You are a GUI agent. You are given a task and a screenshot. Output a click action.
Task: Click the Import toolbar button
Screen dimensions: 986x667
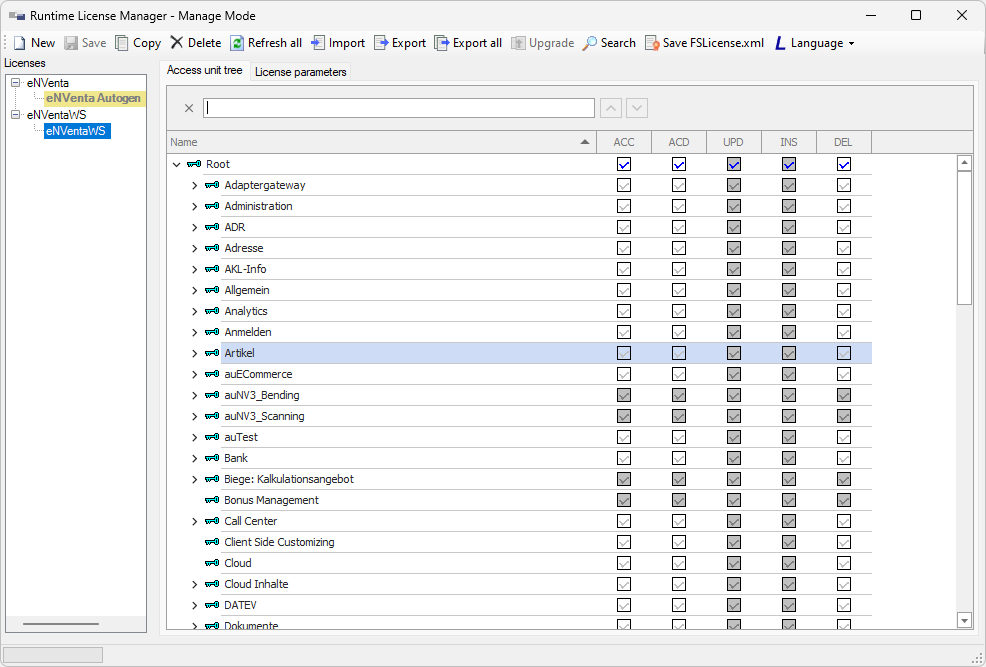pos(338,43)
